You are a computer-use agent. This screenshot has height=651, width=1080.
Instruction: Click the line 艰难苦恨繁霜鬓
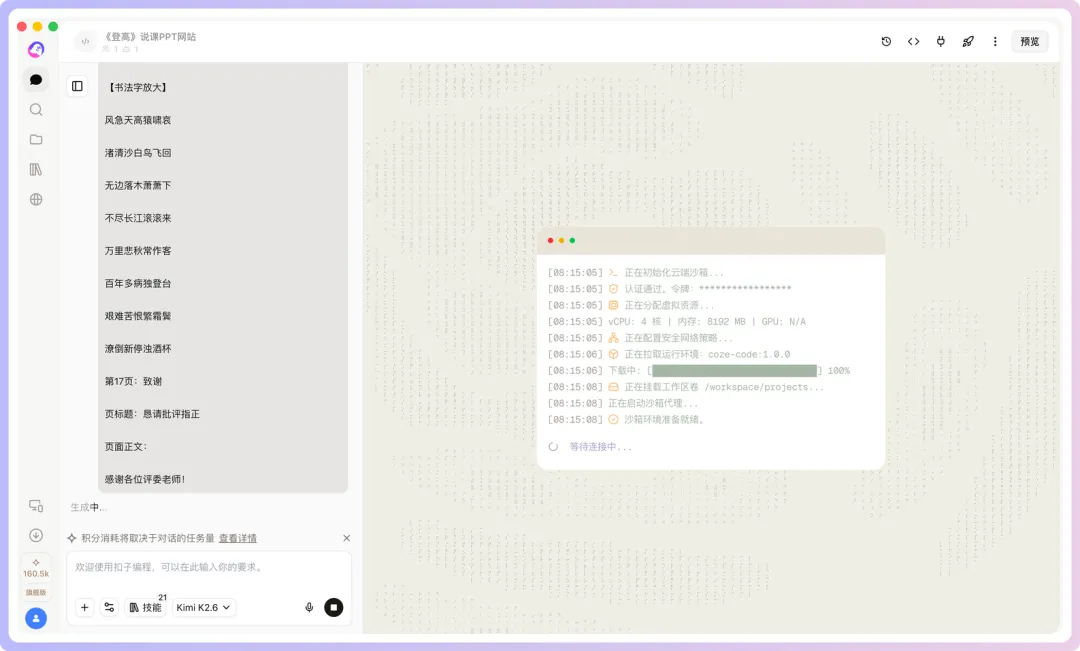tap(138, 316)
